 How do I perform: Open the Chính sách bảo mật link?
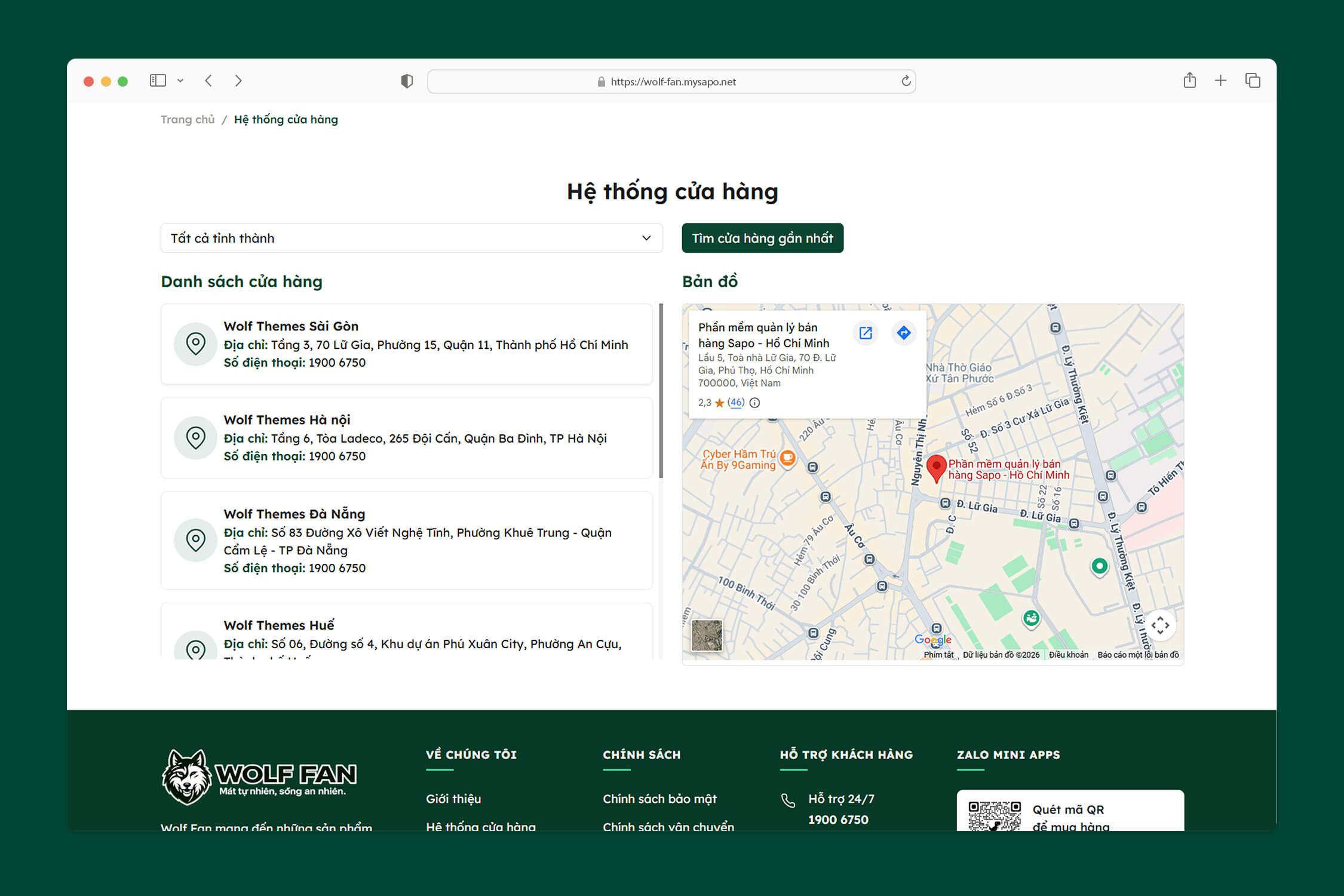coord(659,799)
